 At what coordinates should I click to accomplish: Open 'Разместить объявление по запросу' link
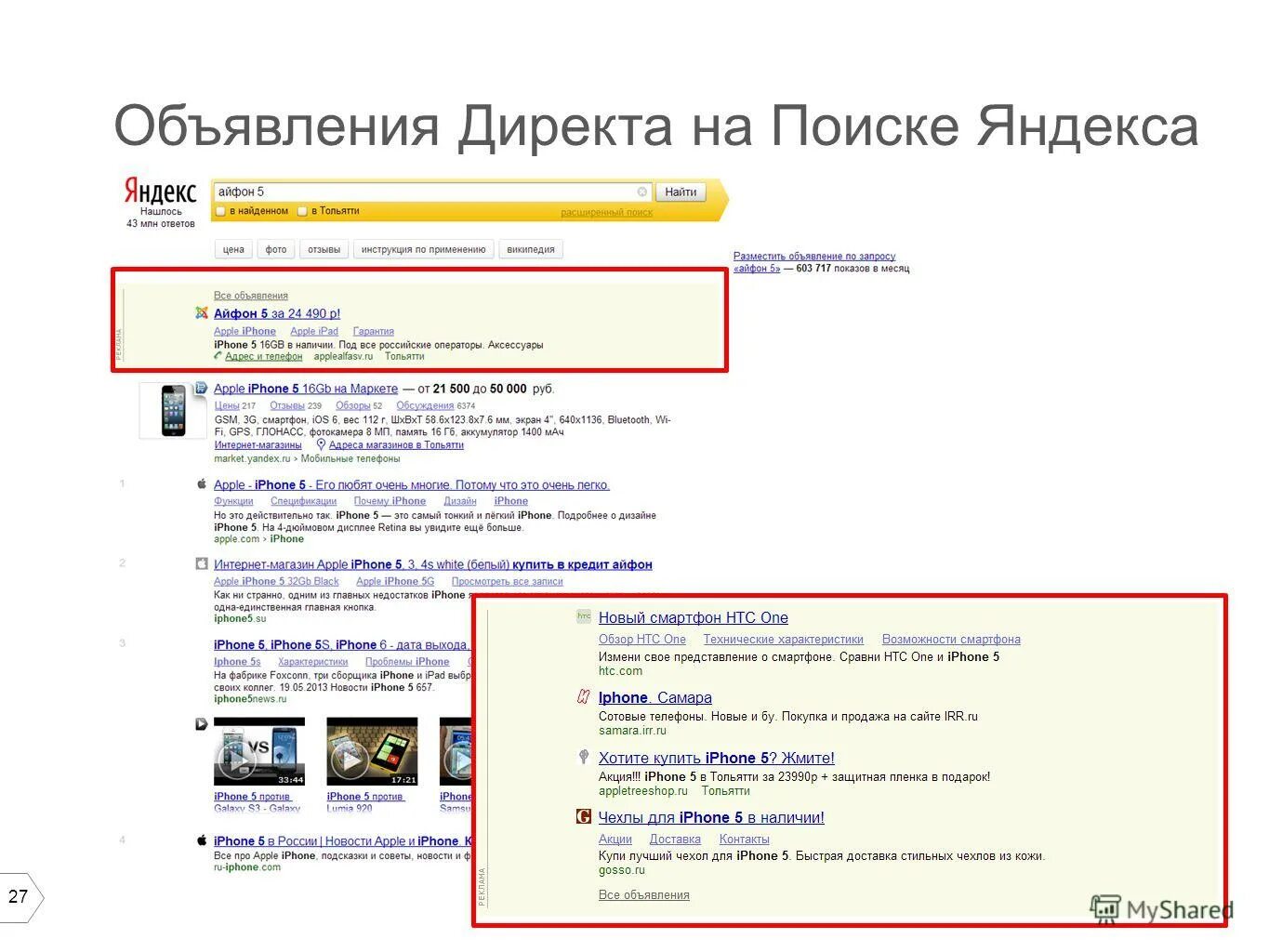[814, 256]
